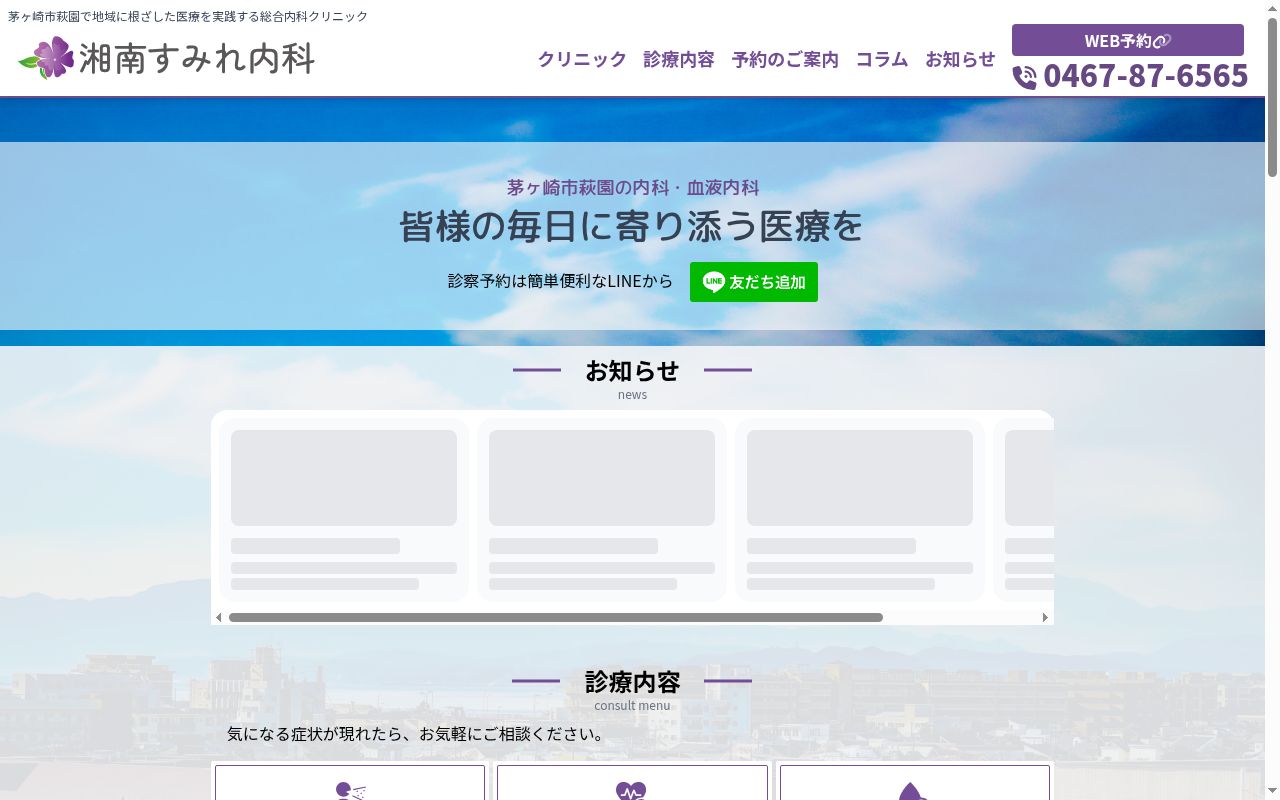Click the coughing person icon card
Screen dimensions: 1280x800
pos(350,783)
